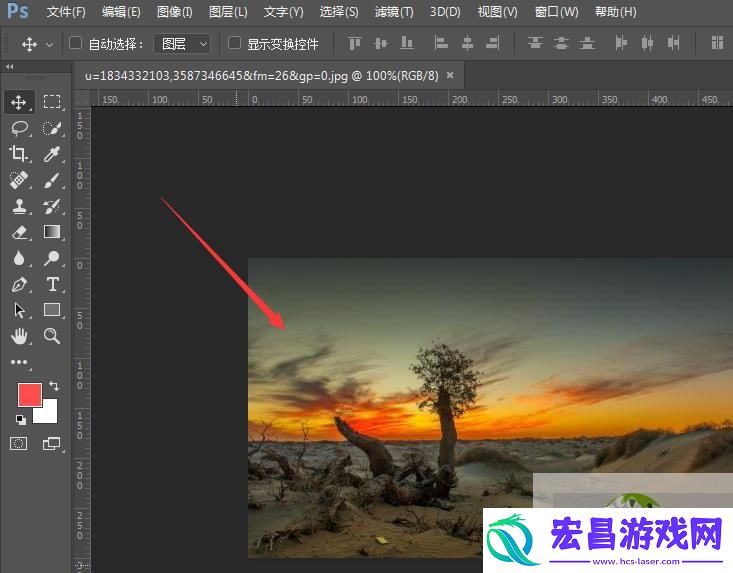Enable the 自动选择 checkbox

(75, 43)
